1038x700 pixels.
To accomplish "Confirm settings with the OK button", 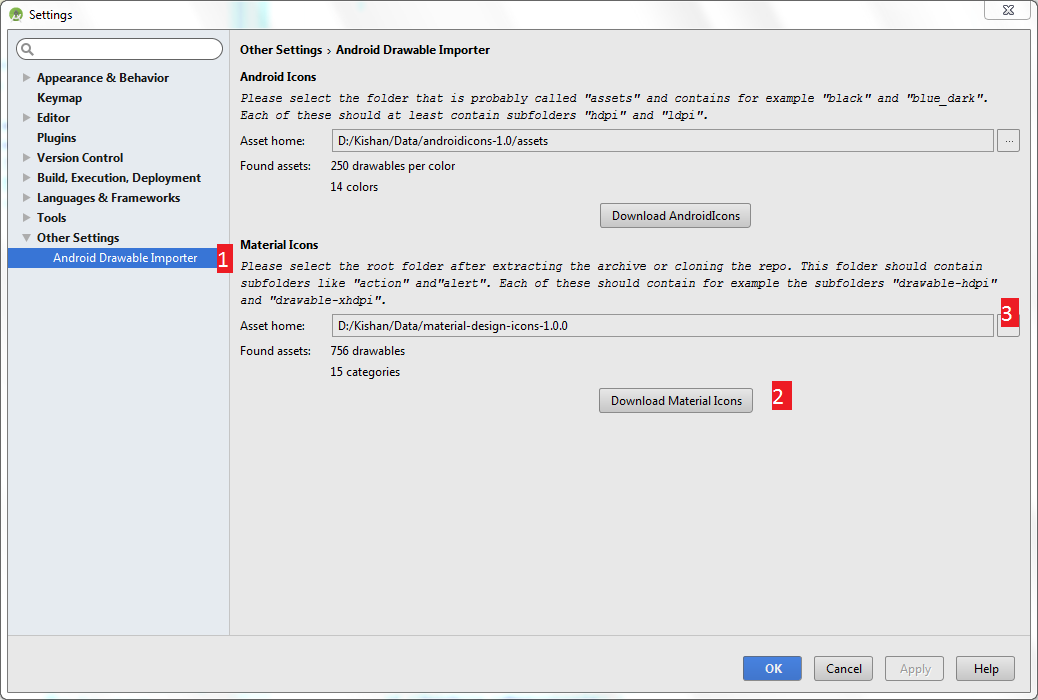I will coord(771,668).
